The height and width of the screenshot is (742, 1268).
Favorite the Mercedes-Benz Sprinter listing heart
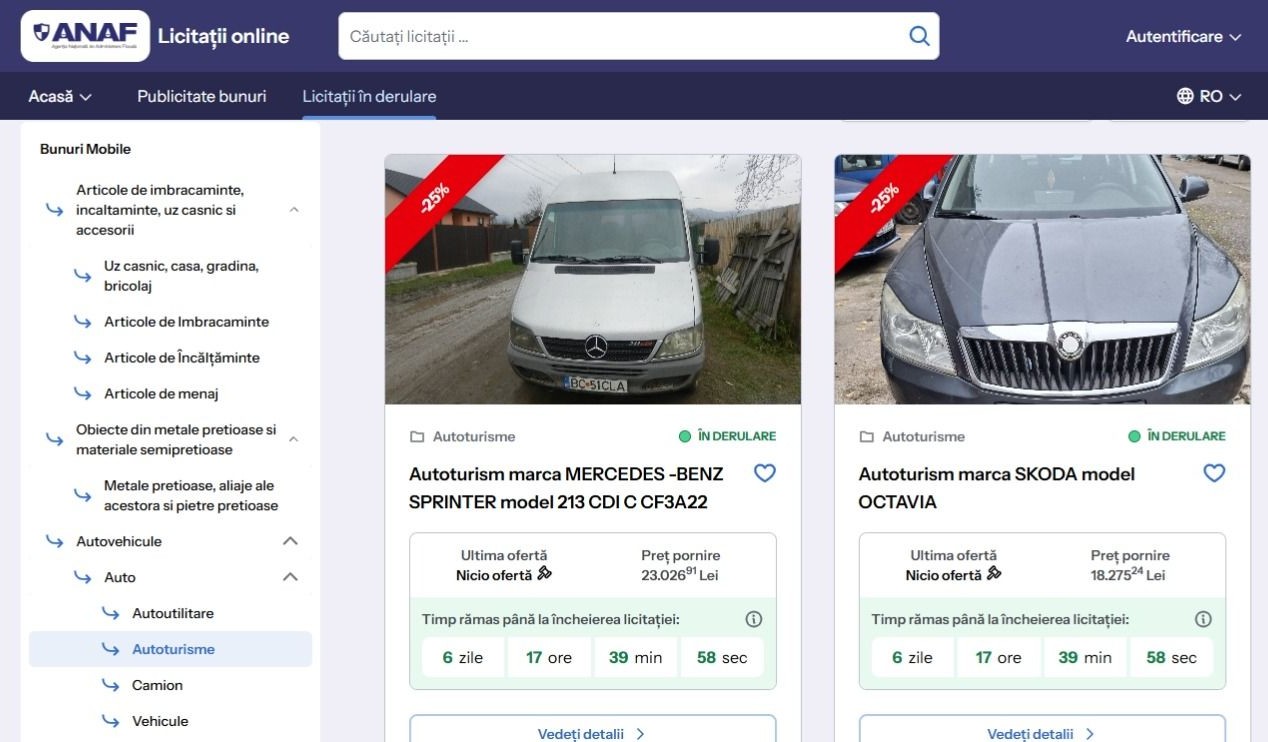[765, 473]
